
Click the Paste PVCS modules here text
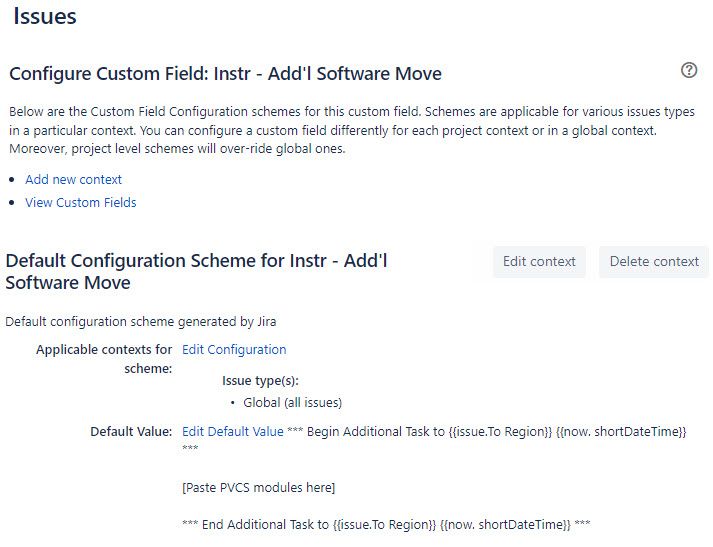(258, 488)
